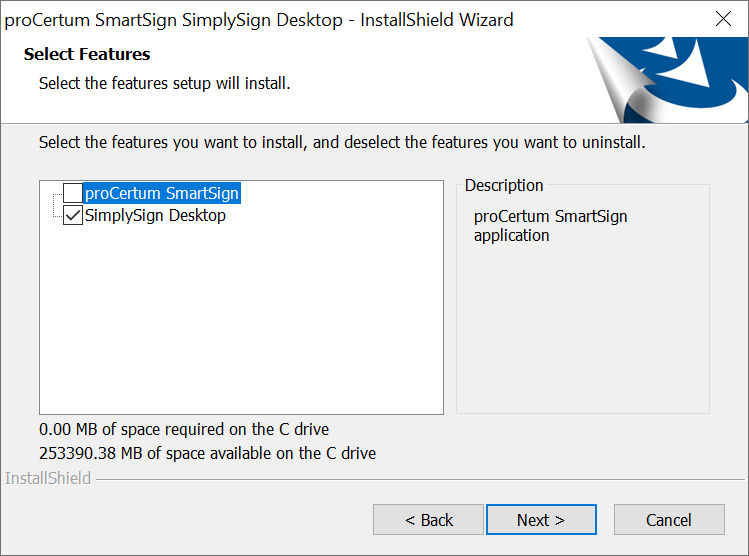Select the SimplySign Desktop feature label
Screen dimensions: 749x556
[155, 215]
